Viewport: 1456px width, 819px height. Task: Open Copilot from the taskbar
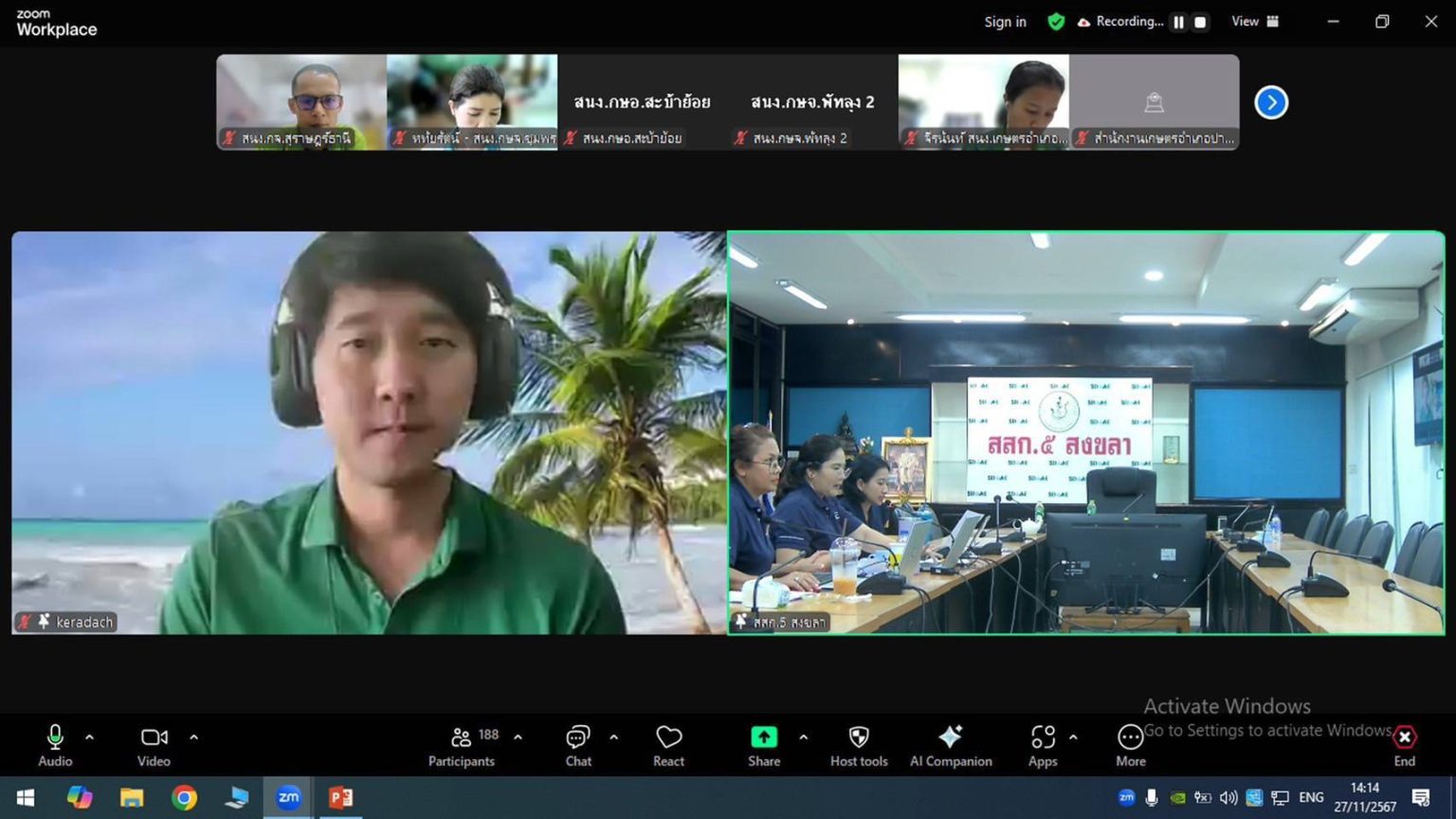click(79, 798)
